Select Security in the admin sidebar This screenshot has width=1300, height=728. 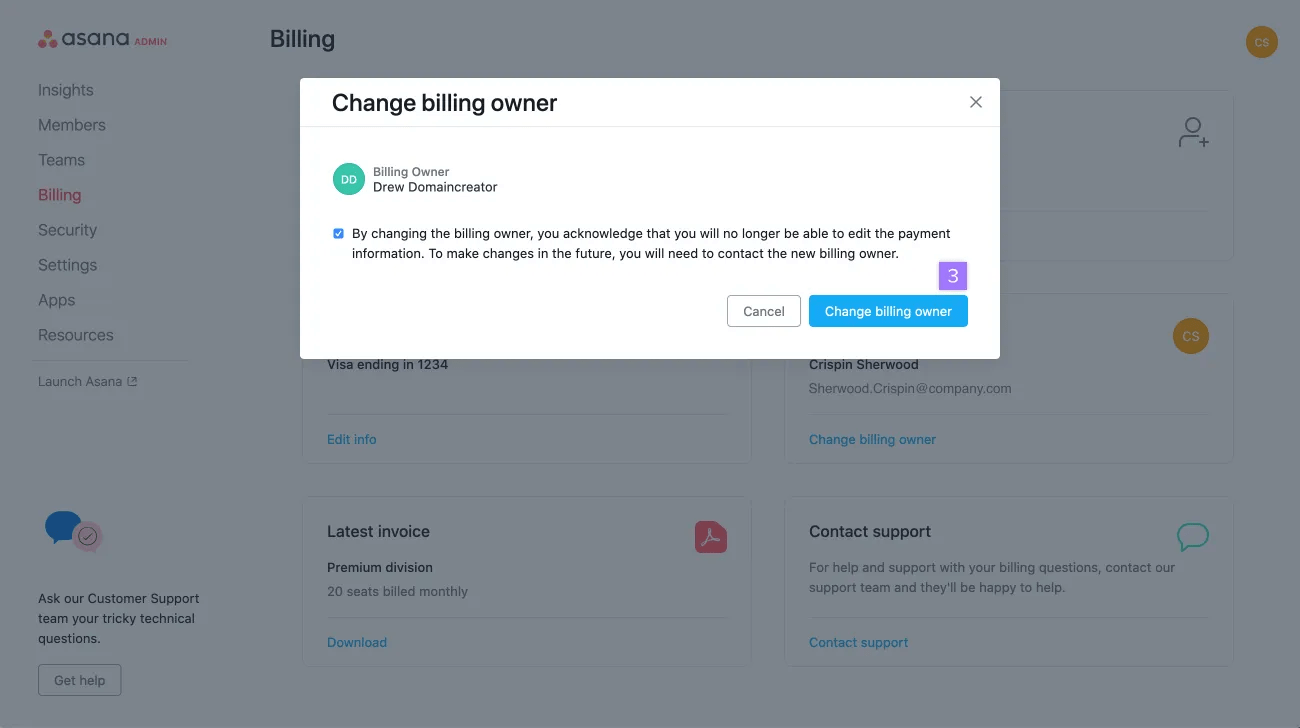coord(68,230)
